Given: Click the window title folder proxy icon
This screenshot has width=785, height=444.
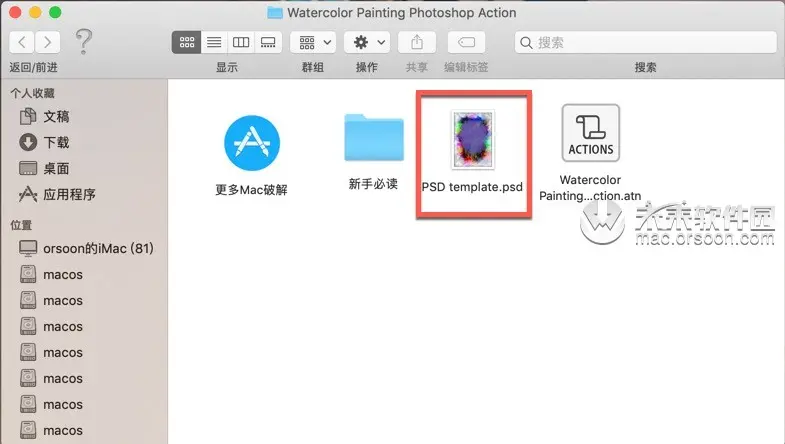Looking at the screenshot, I should click(x=275, y=13).
